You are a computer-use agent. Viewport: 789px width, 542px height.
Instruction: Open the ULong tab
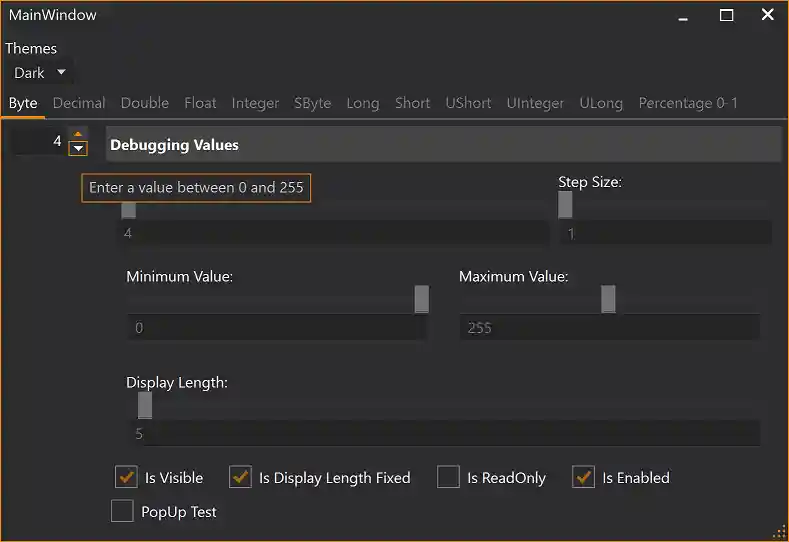coord(601,103)
